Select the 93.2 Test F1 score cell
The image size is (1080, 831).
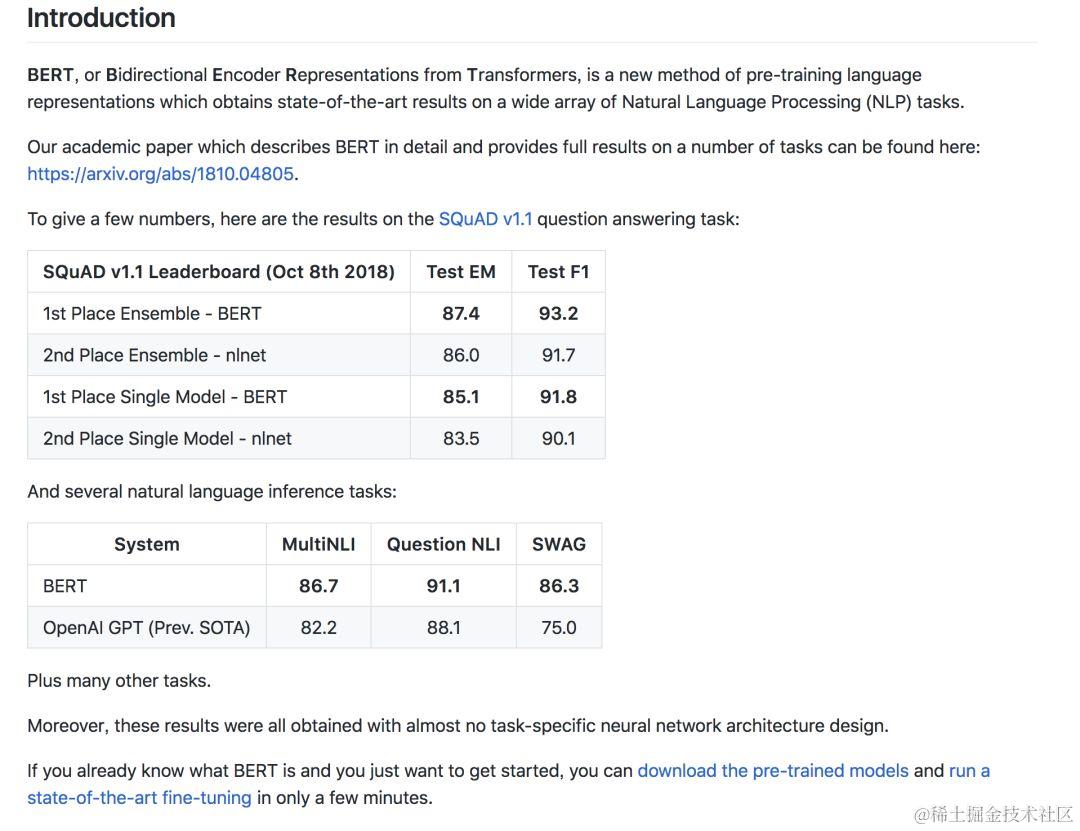pyautogui.click(x=559, y=314)
